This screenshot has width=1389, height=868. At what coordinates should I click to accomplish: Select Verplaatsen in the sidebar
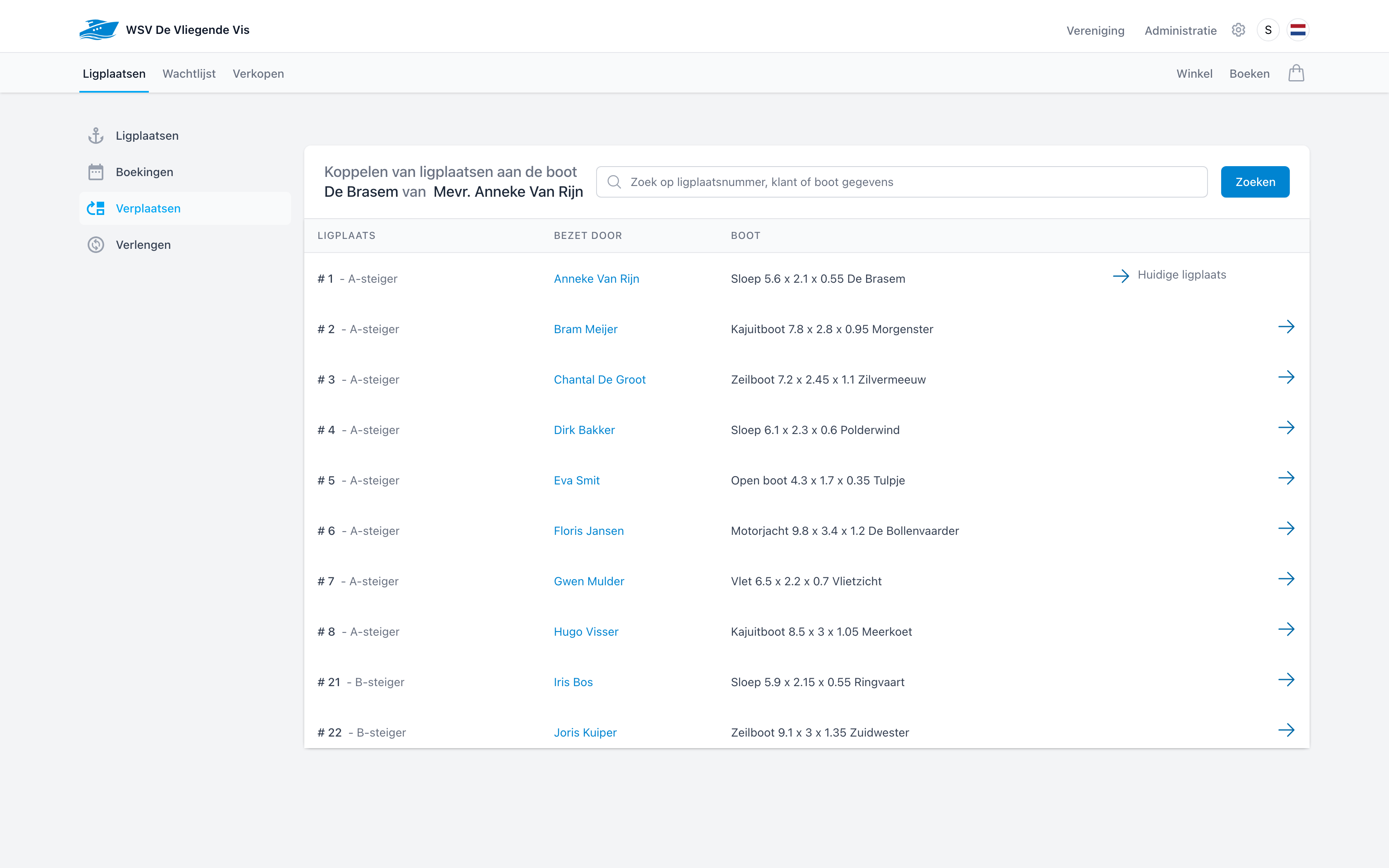click(185, 208)
